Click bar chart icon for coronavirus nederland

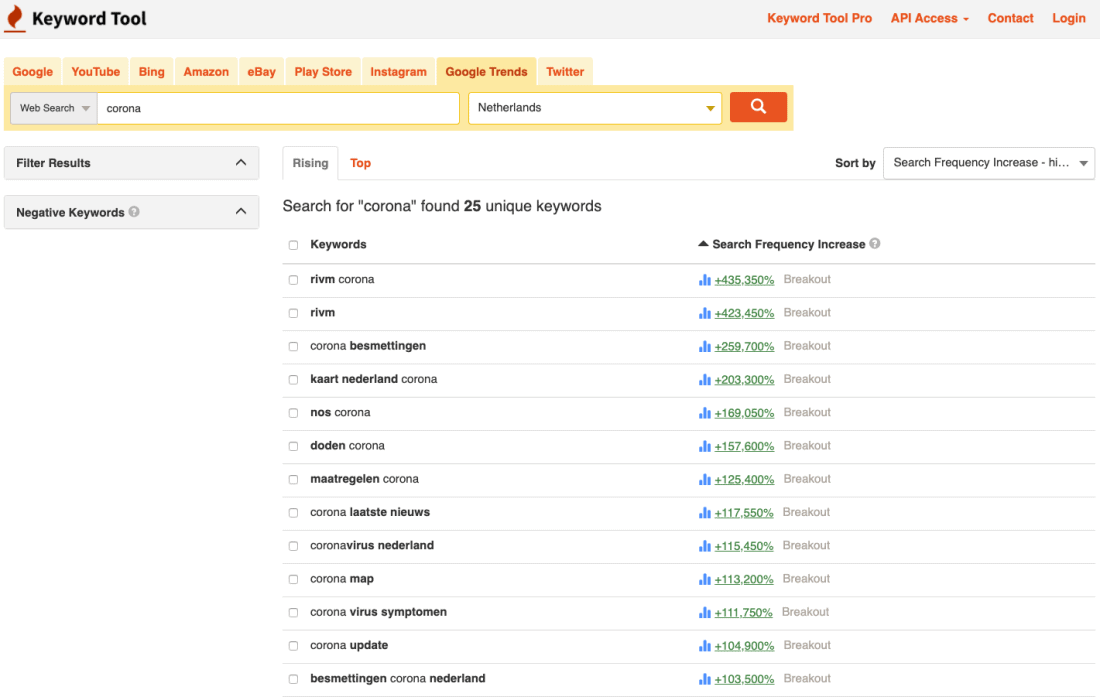(x=704, y=546)
